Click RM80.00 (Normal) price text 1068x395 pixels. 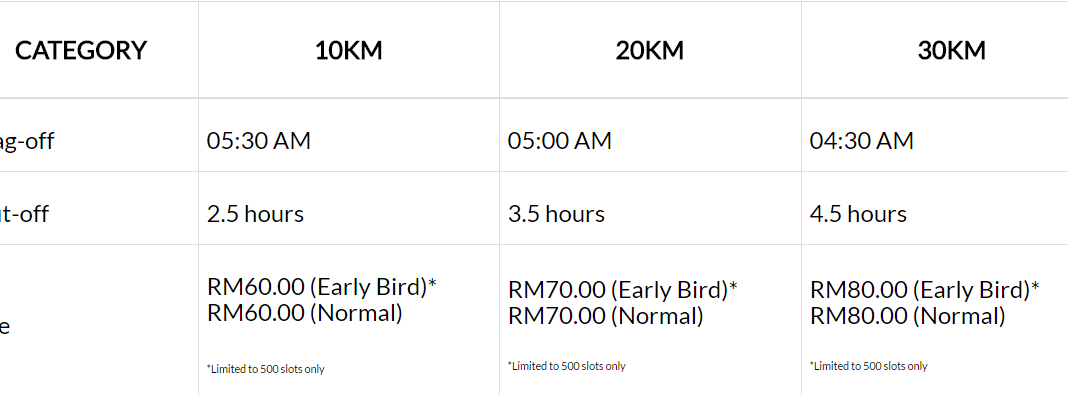908,316
